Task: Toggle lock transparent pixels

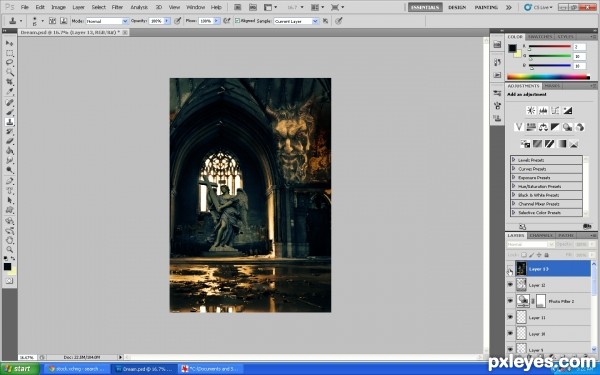Action: tap(524, 255)
